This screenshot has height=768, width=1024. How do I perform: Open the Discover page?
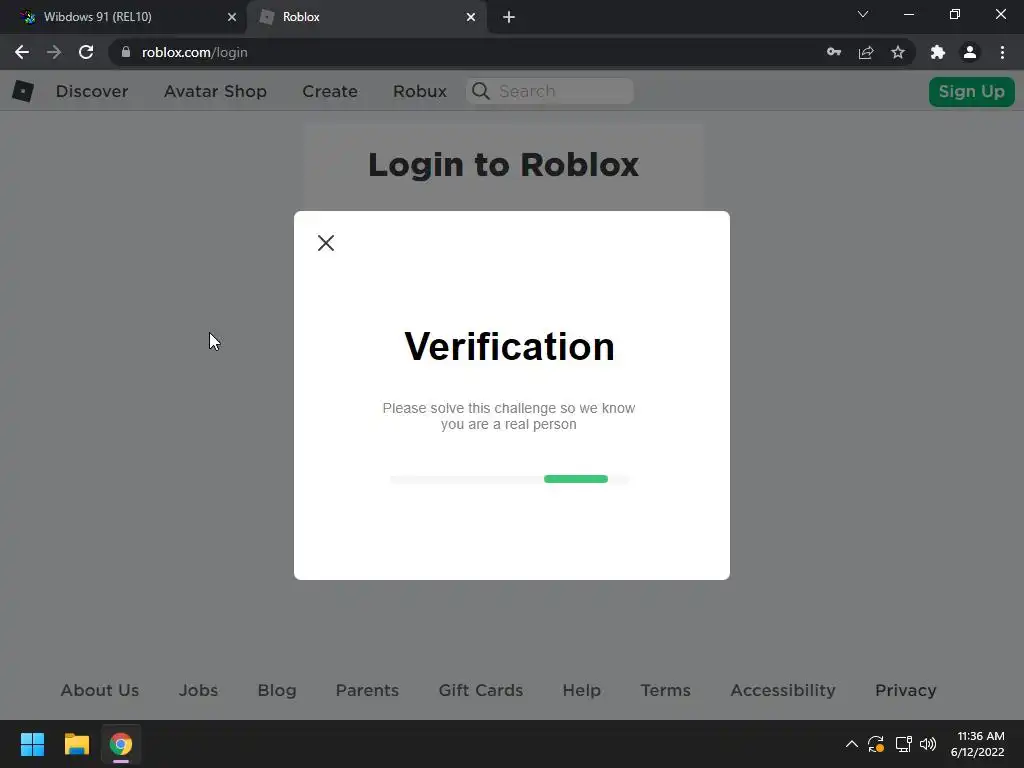coord(92,91)
